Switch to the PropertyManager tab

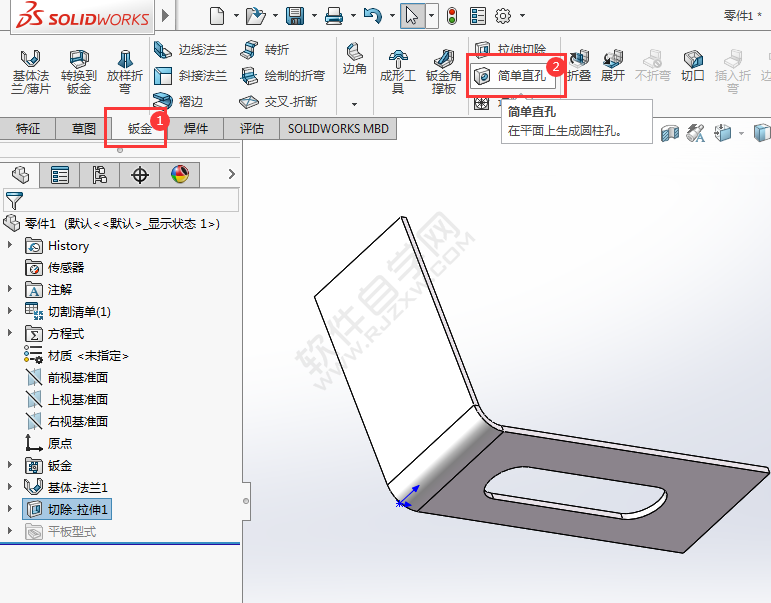pos(59,175)
